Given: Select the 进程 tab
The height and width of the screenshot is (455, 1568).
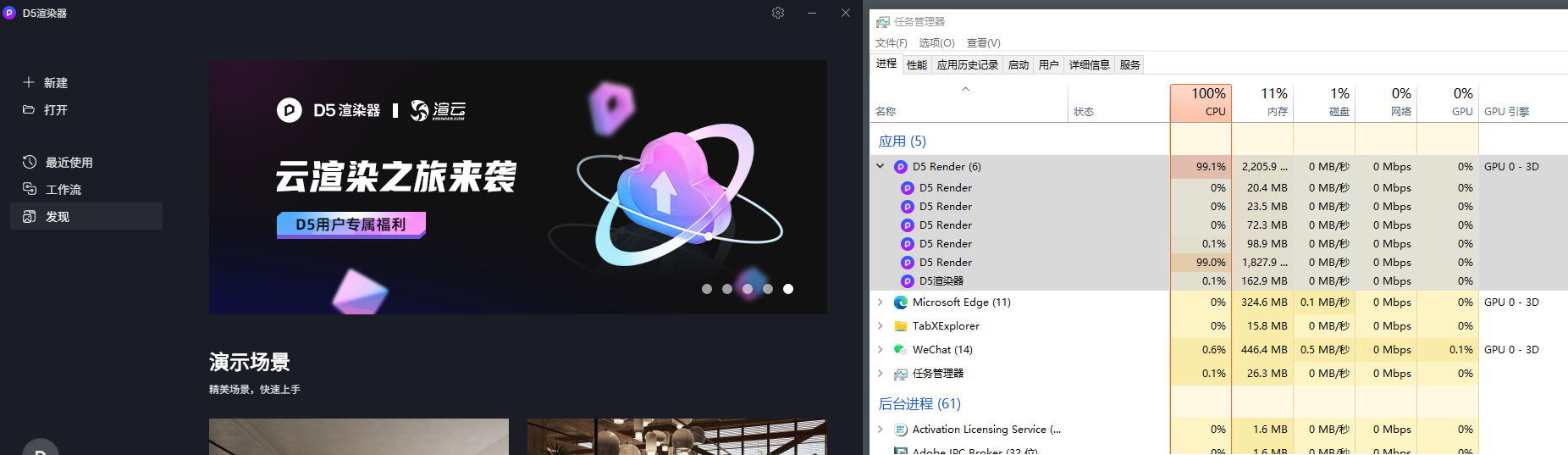Looking at the screenshot, I should coord(886,64).
